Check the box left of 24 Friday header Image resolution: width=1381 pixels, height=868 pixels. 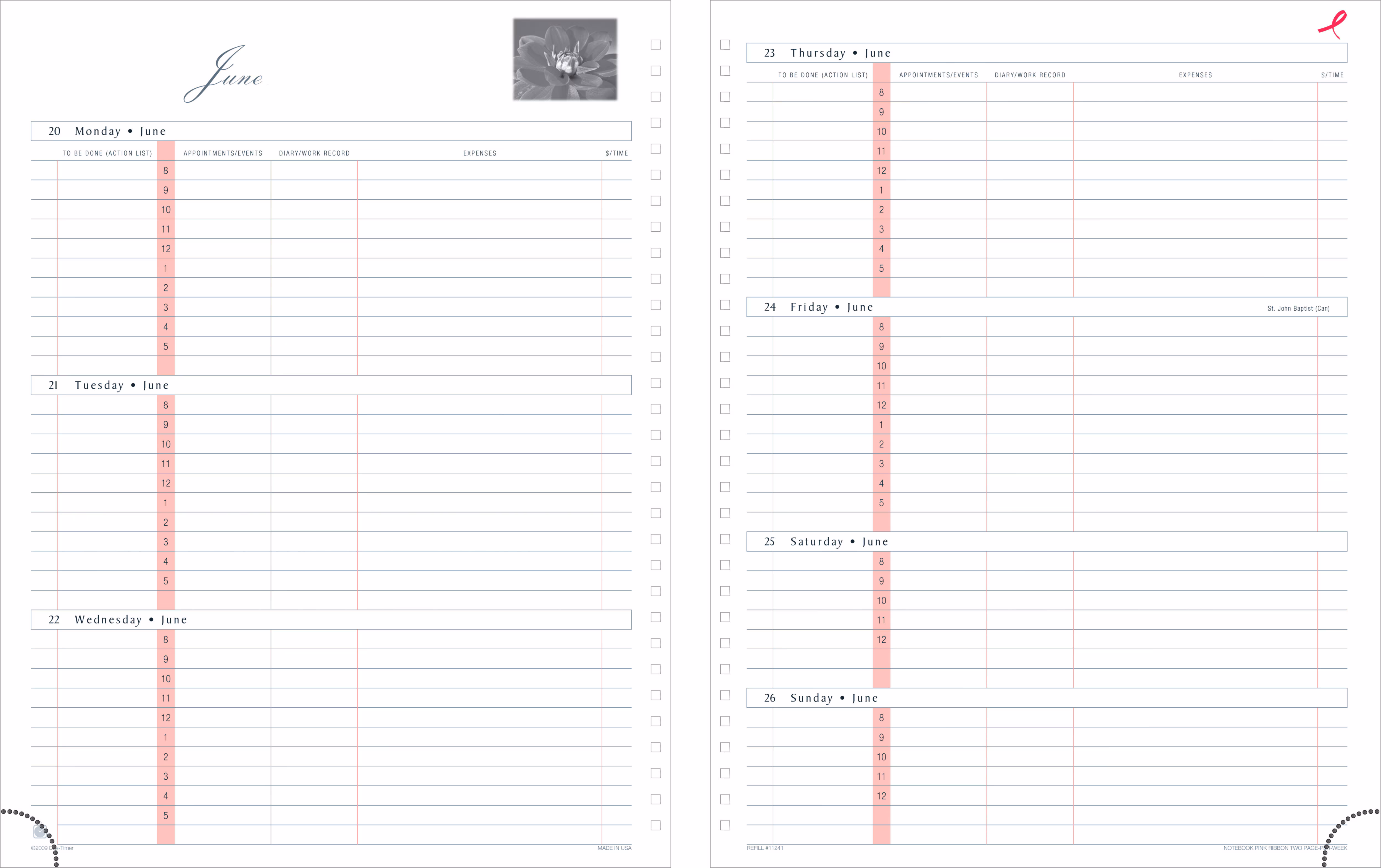coord(725,305)
